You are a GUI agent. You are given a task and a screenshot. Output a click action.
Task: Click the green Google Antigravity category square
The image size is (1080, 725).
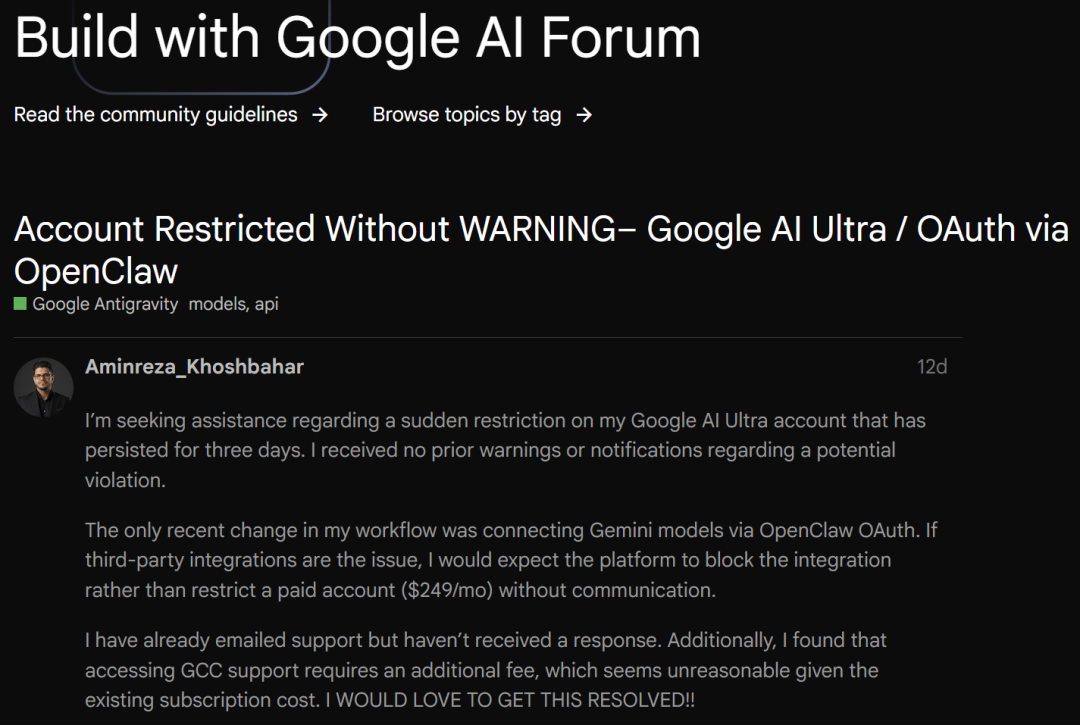[20, 304]
